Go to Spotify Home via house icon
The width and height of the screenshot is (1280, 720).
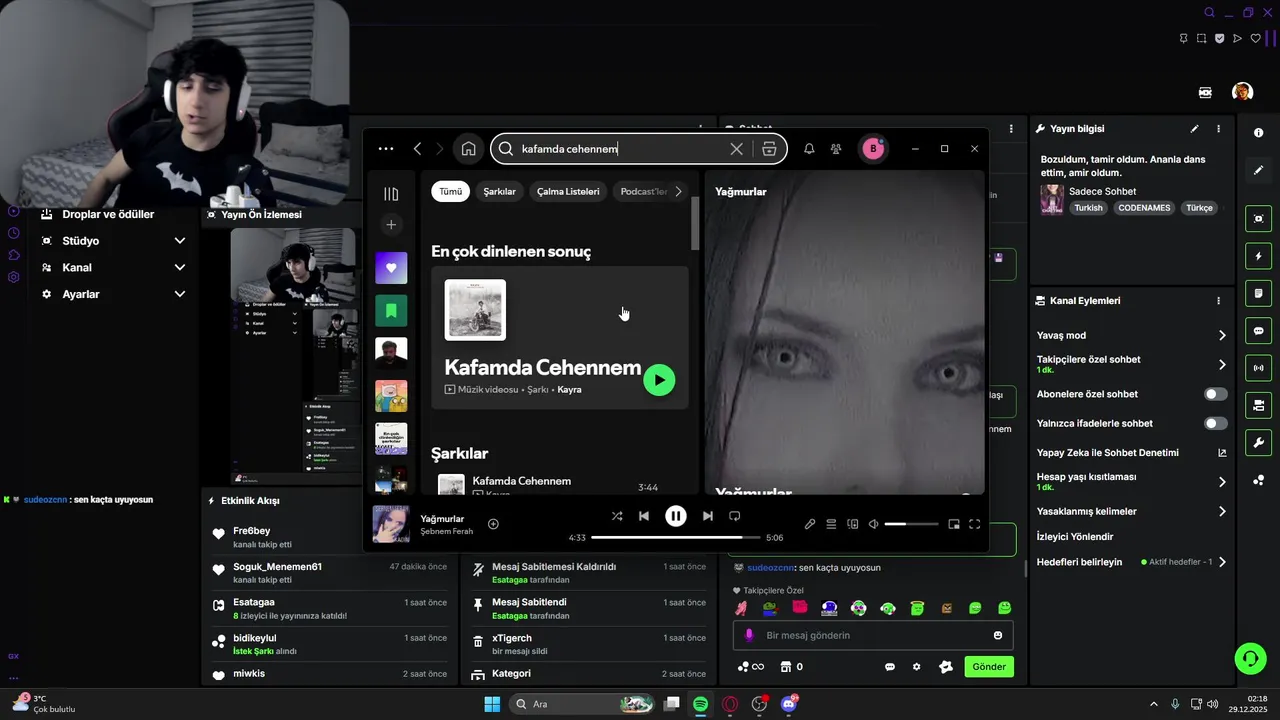468,149
